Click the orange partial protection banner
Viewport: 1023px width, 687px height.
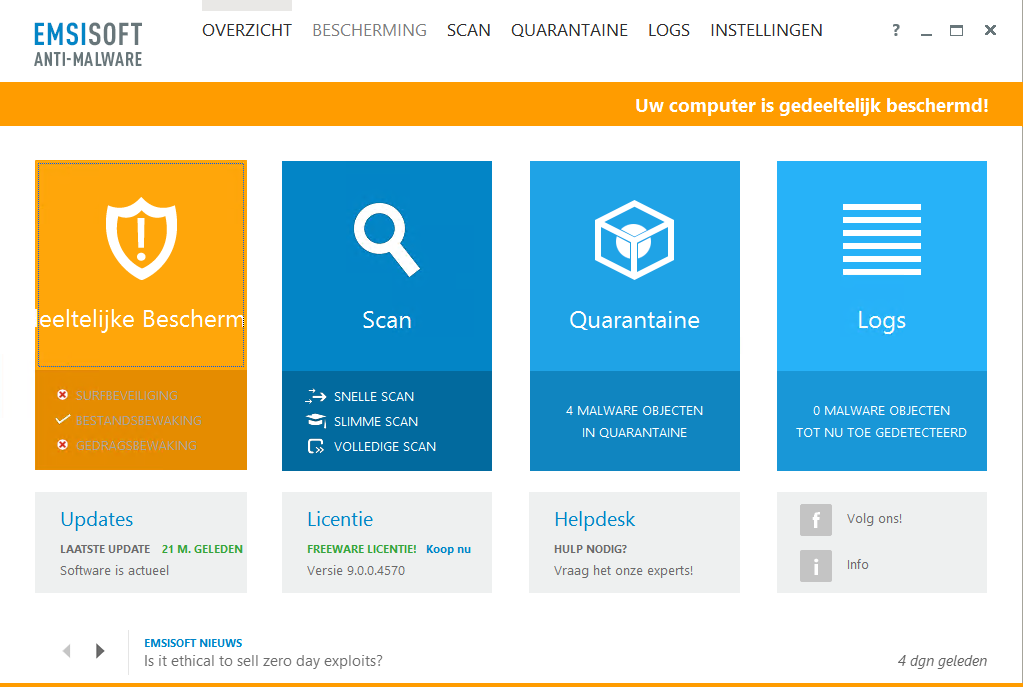[512, 104]
